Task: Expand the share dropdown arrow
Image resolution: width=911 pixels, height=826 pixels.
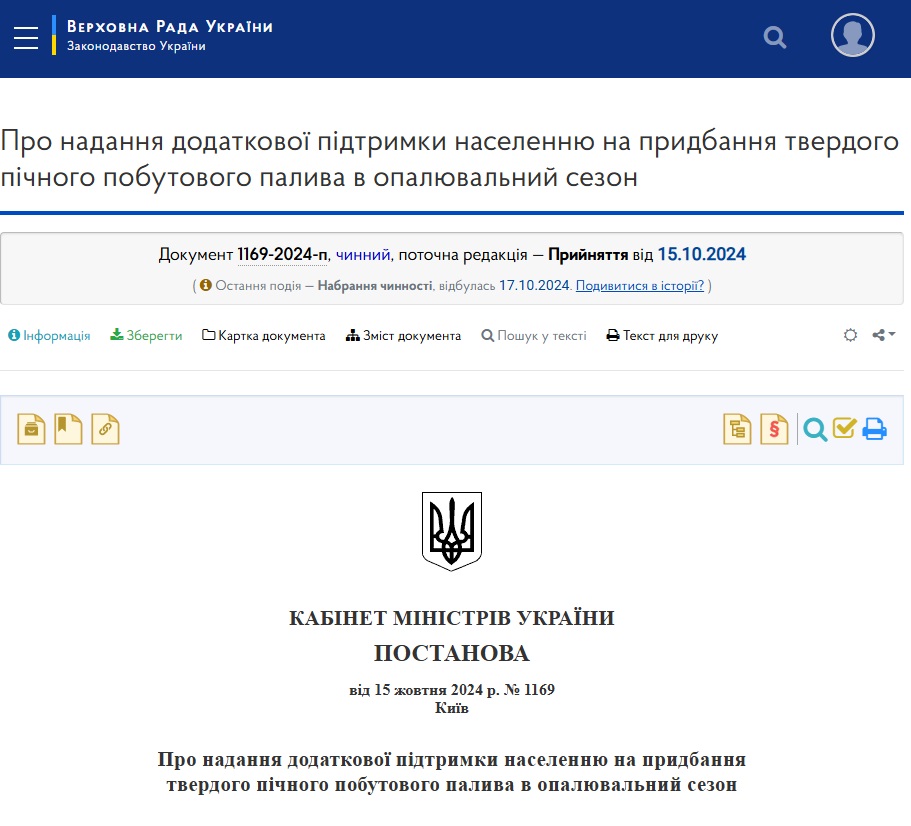Action: point(884,336)
